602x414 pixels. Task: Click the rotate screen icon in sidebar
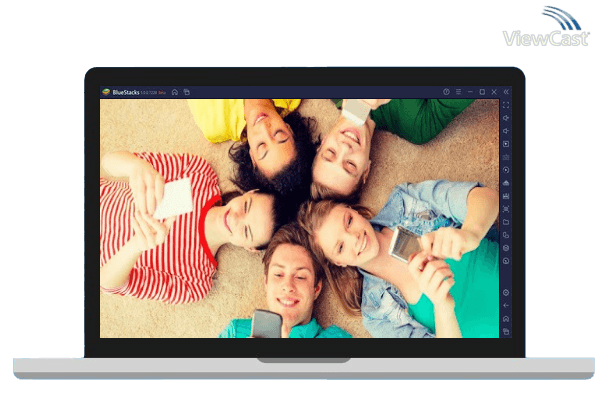[506, 235]
